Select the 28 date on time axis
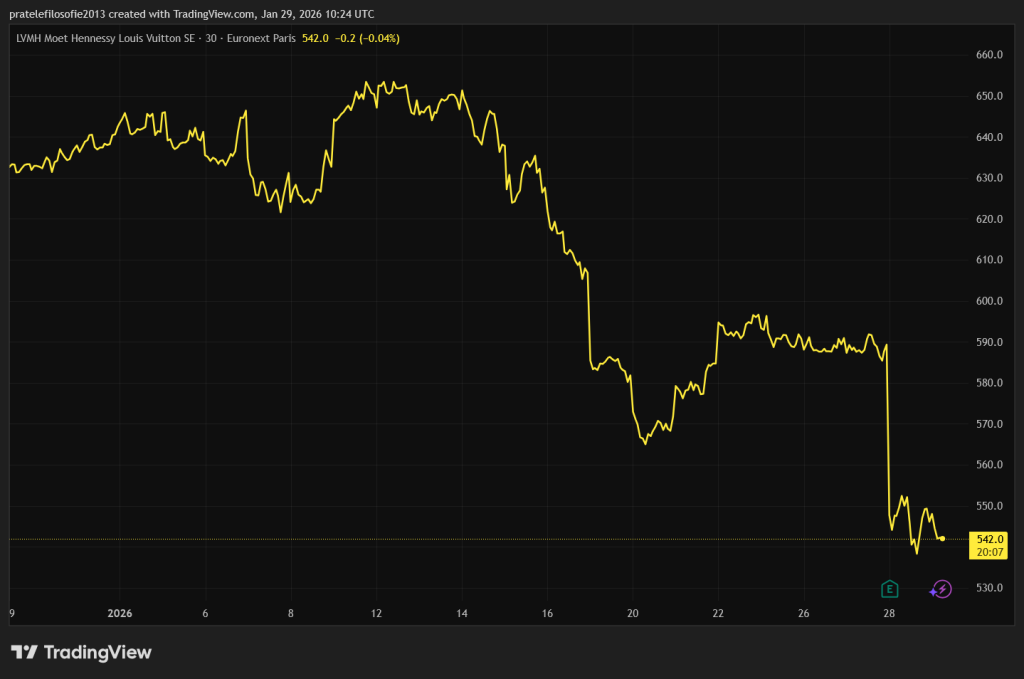 pos(889,613)
